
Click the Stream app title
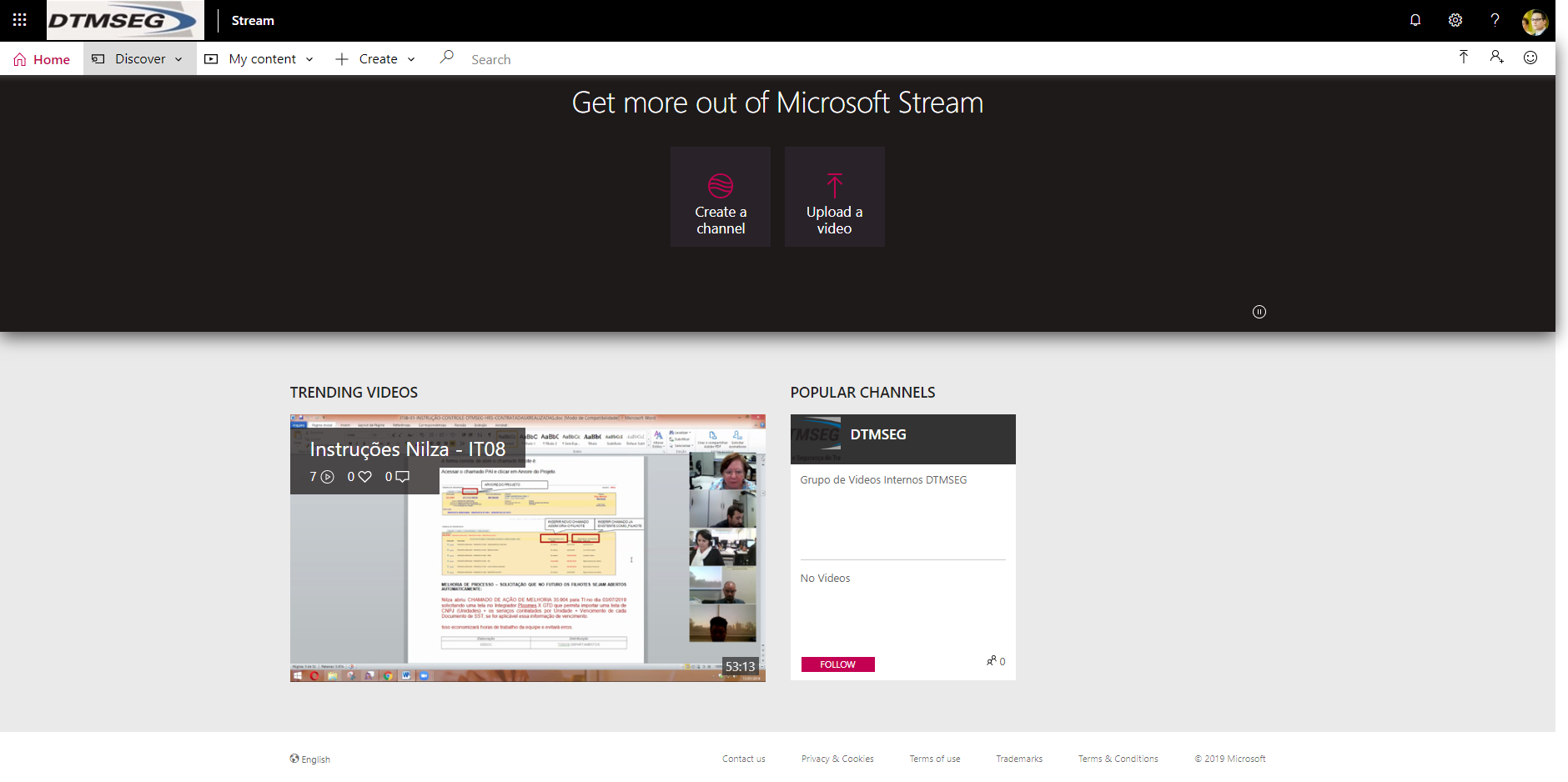pos(253,21)
